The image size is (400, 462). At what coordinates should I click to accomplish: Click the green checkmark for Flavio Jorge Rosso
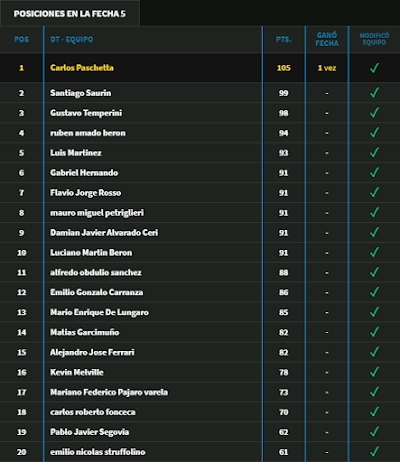pos(374,193)
